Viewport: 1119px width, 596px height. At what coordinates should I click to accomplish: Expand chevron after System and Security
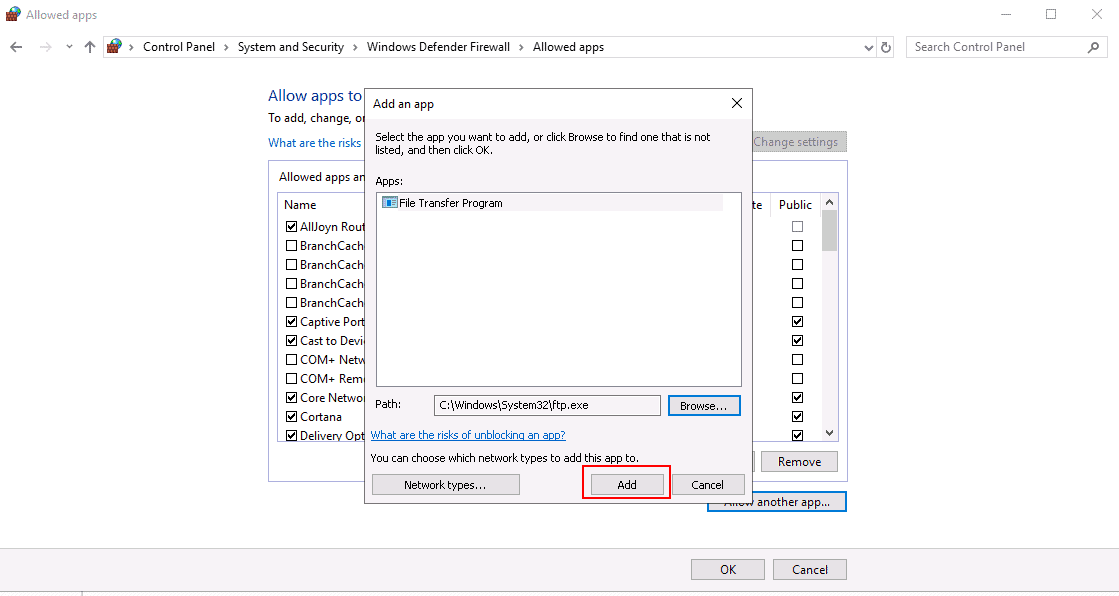point(355,47)
